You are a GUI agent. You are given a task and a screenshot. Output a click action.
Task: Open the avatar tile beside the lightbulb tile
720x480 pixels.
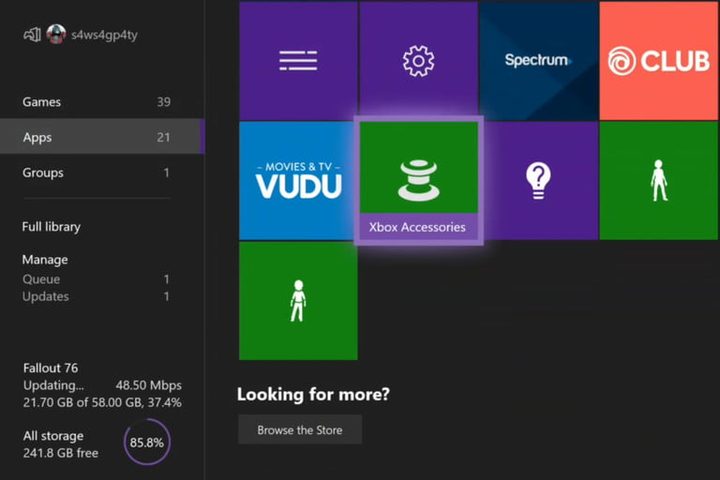[x=659, y=181]
